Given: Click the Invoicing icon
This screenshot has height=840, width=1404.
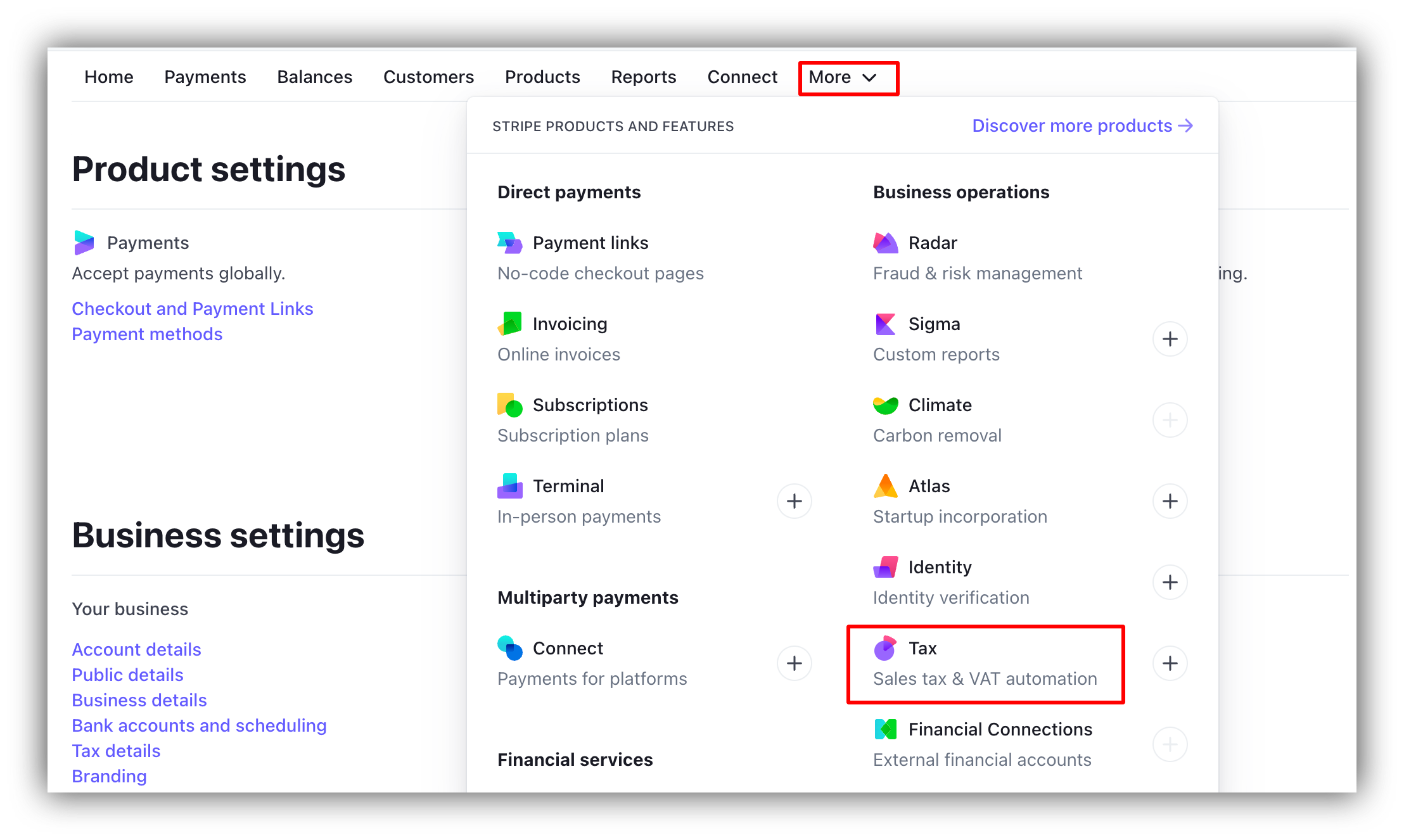Looking at the screenshot, I should (x=509, y=324).
